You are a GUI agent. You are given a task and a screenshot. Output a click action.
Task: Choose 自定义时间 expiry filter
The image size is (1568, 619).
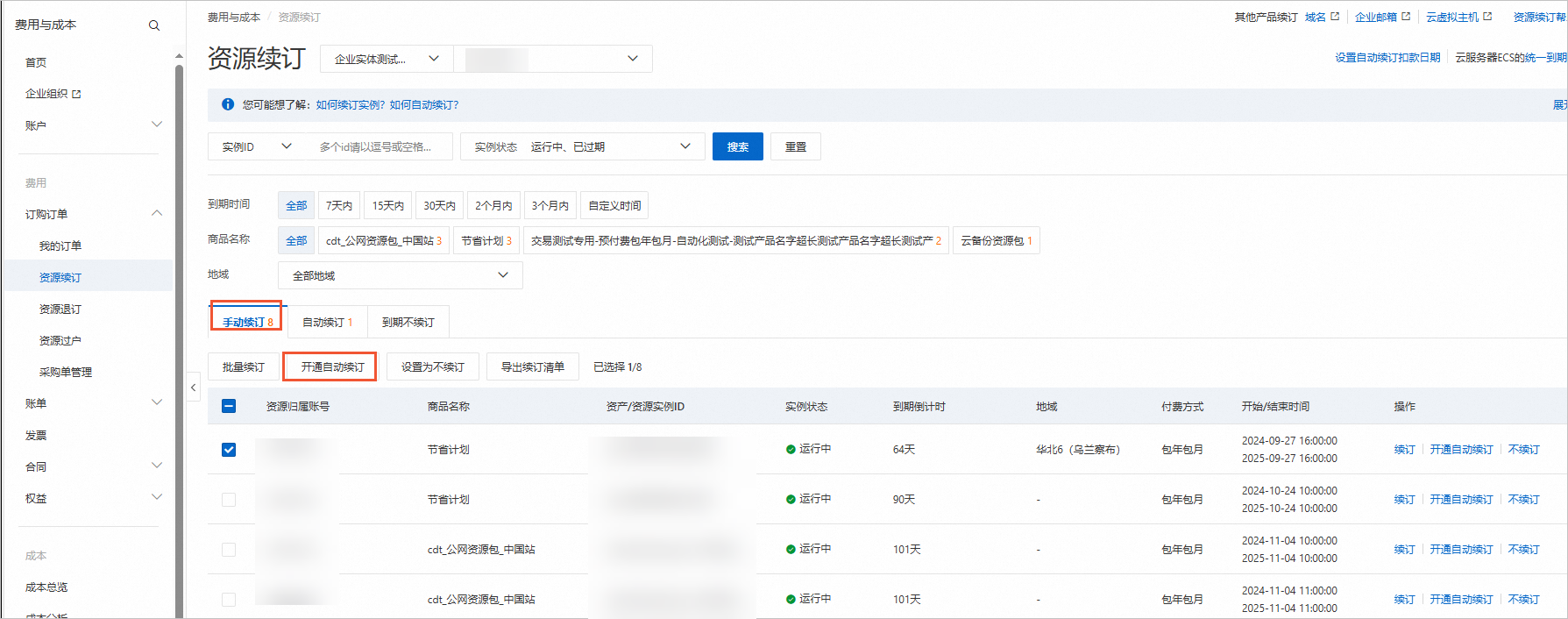615,205
